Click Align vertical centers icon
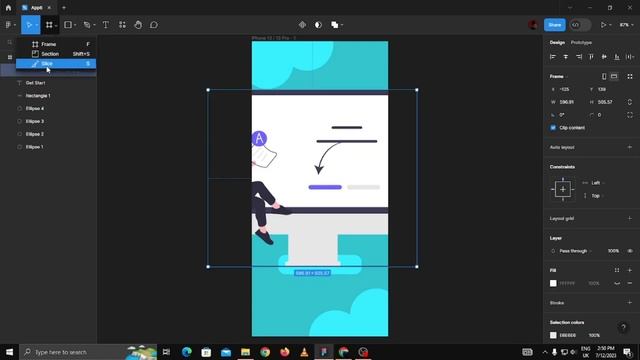 [604, 57]
